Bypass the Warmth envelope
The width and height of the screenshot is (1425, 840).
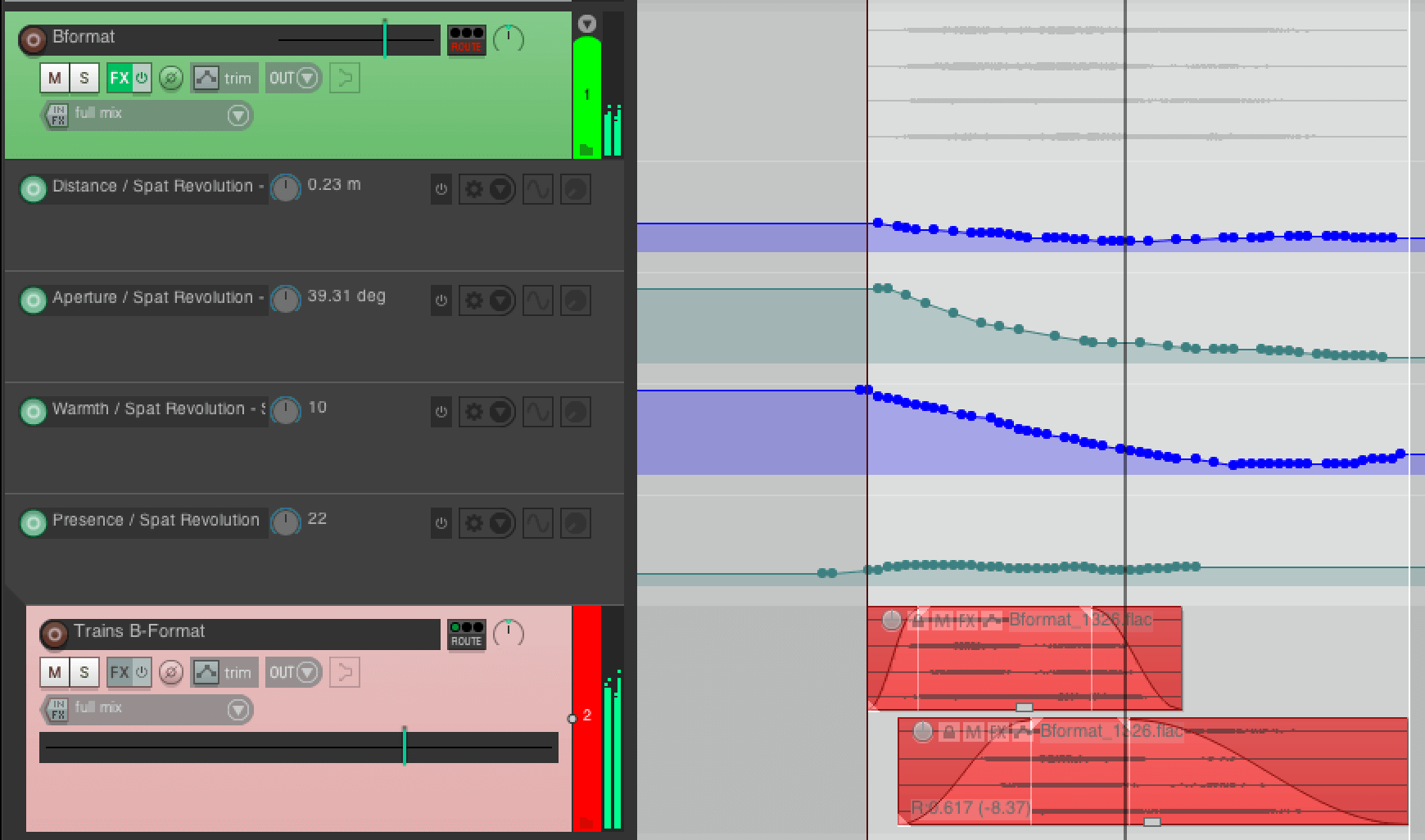(441, 412)
